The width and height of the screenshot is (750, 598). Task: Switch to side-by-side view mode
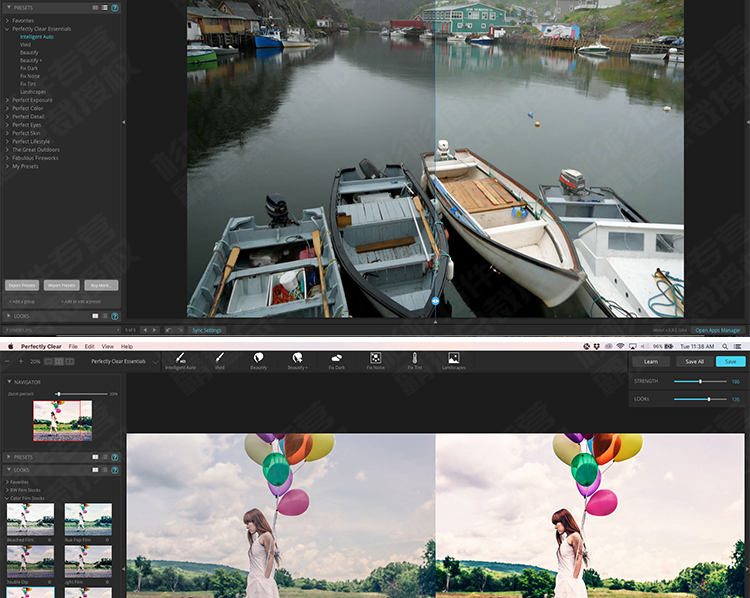(x=70, y=362)
